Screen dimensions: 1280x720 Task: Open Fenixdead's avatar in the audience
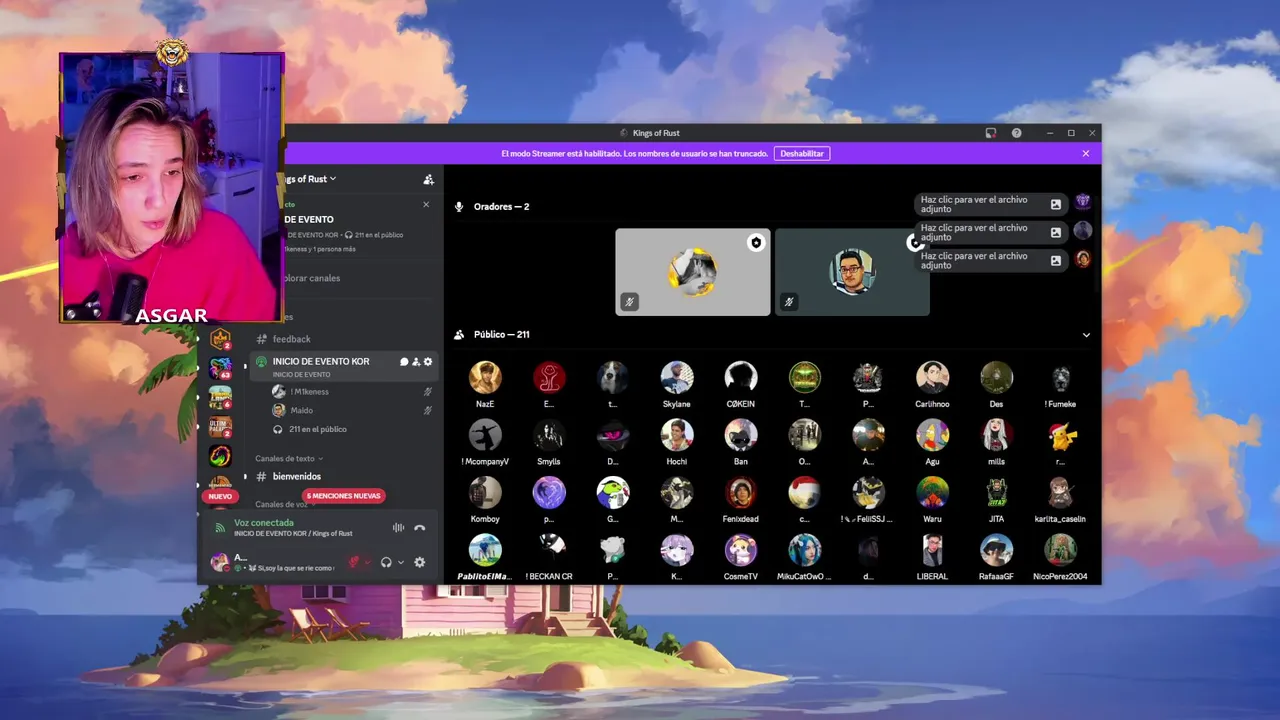[741, 492]
